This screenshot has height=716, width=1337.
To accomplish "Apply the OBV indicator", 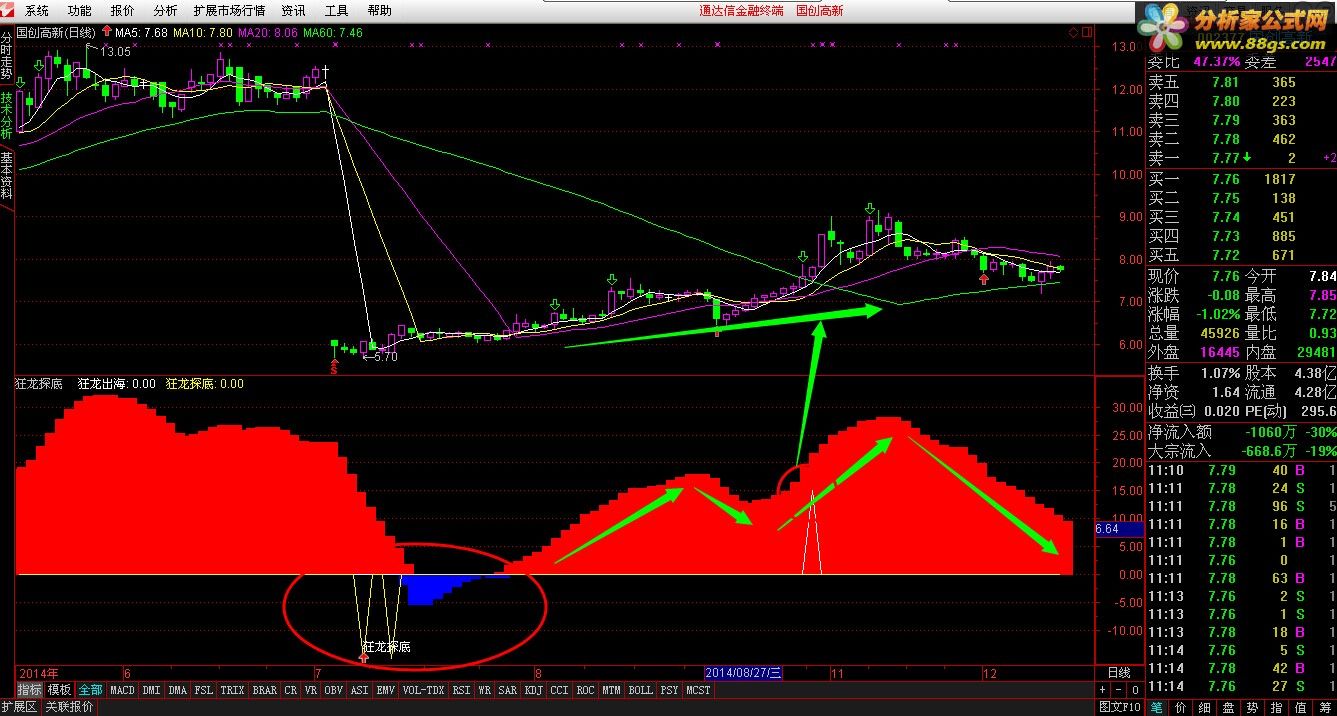I will click(334, 690).
